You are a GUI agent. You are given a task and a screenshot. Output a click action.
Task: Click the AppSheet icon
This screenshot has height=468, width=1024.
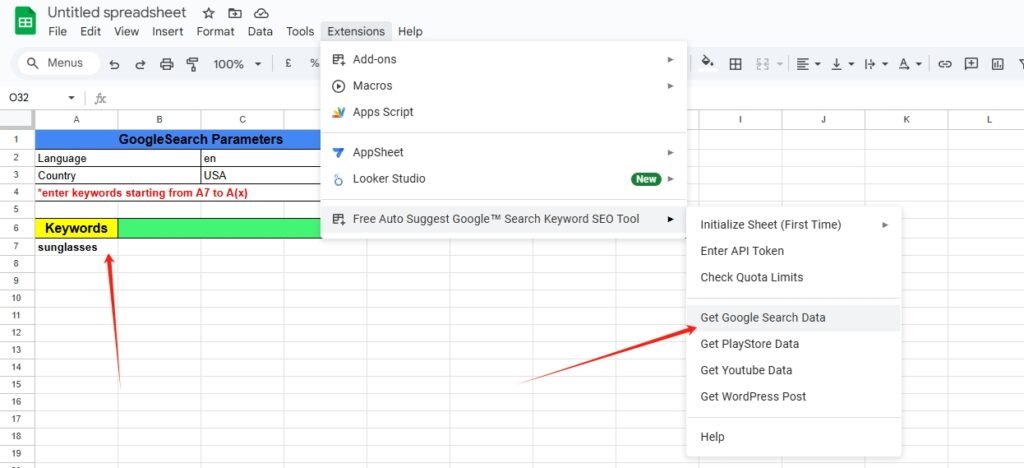tap(338, 153)
